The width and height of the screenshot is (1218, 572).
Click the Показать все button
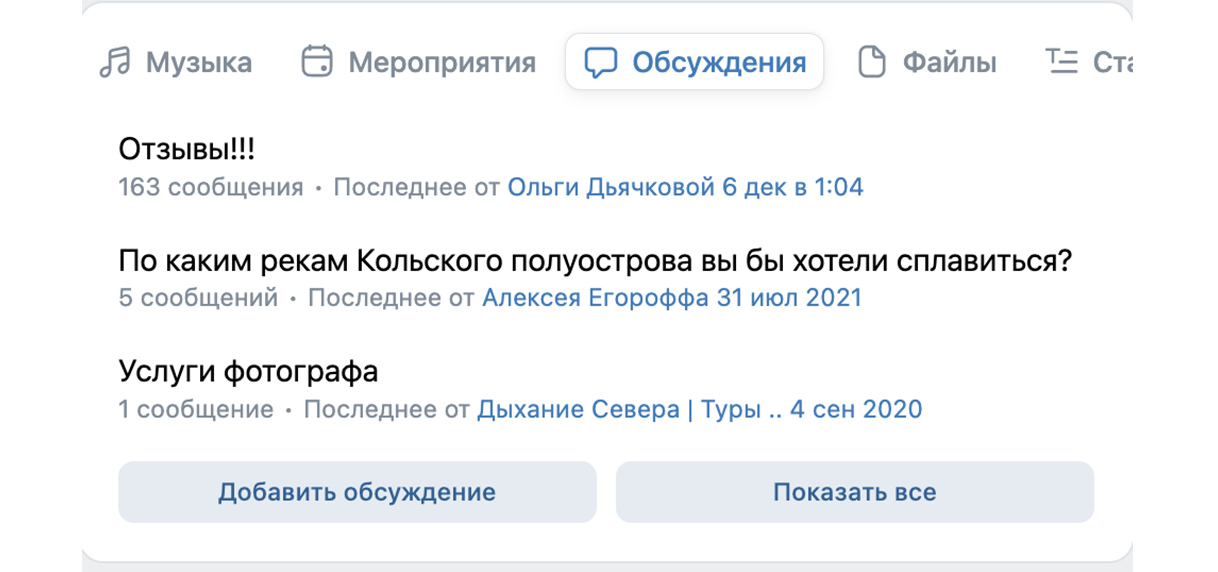pos(855,492)
